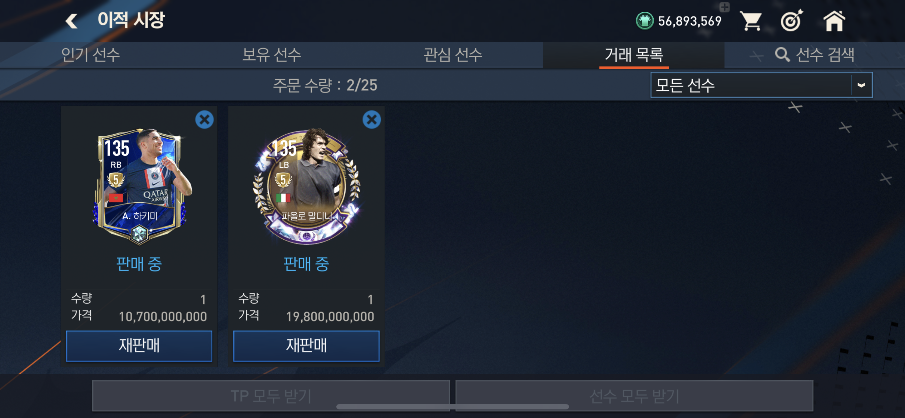Viewport: 905px width, 418px height.
Task: Tap the plus icon to add coins
Action: [x=726, y=8]
